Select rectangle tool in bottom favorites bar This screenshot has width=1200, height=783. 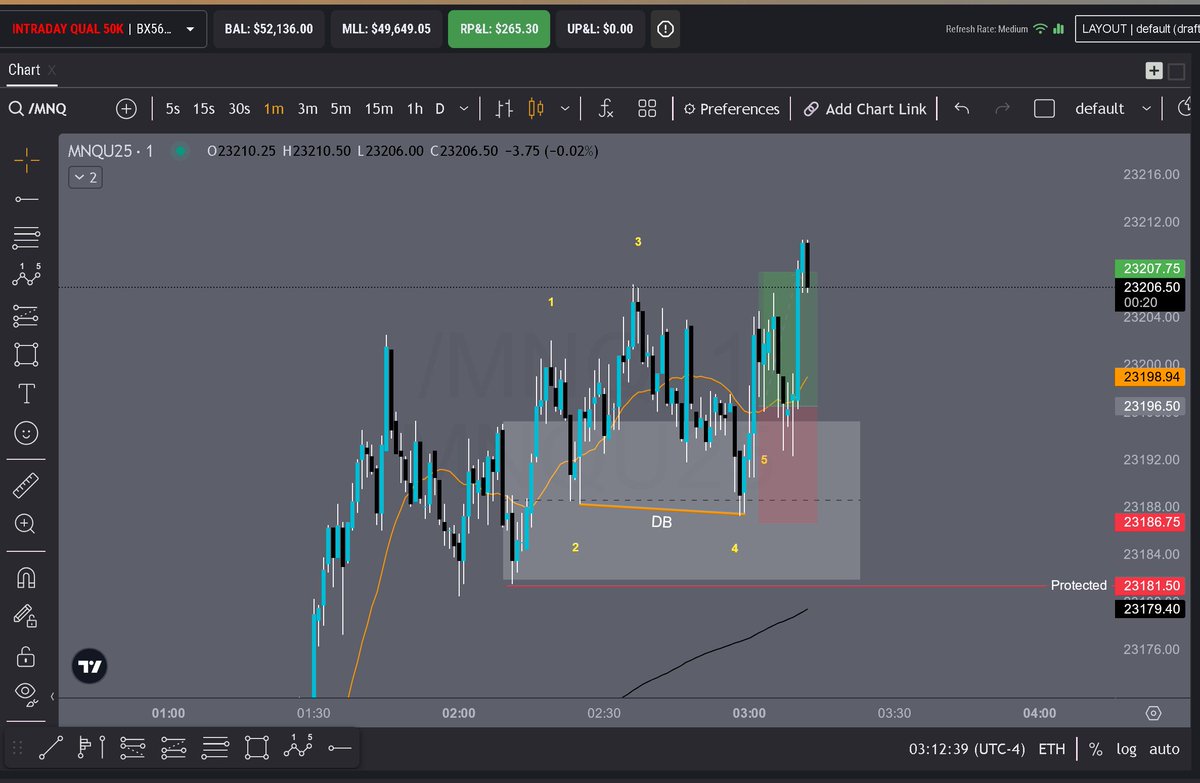tap(257, 747)
